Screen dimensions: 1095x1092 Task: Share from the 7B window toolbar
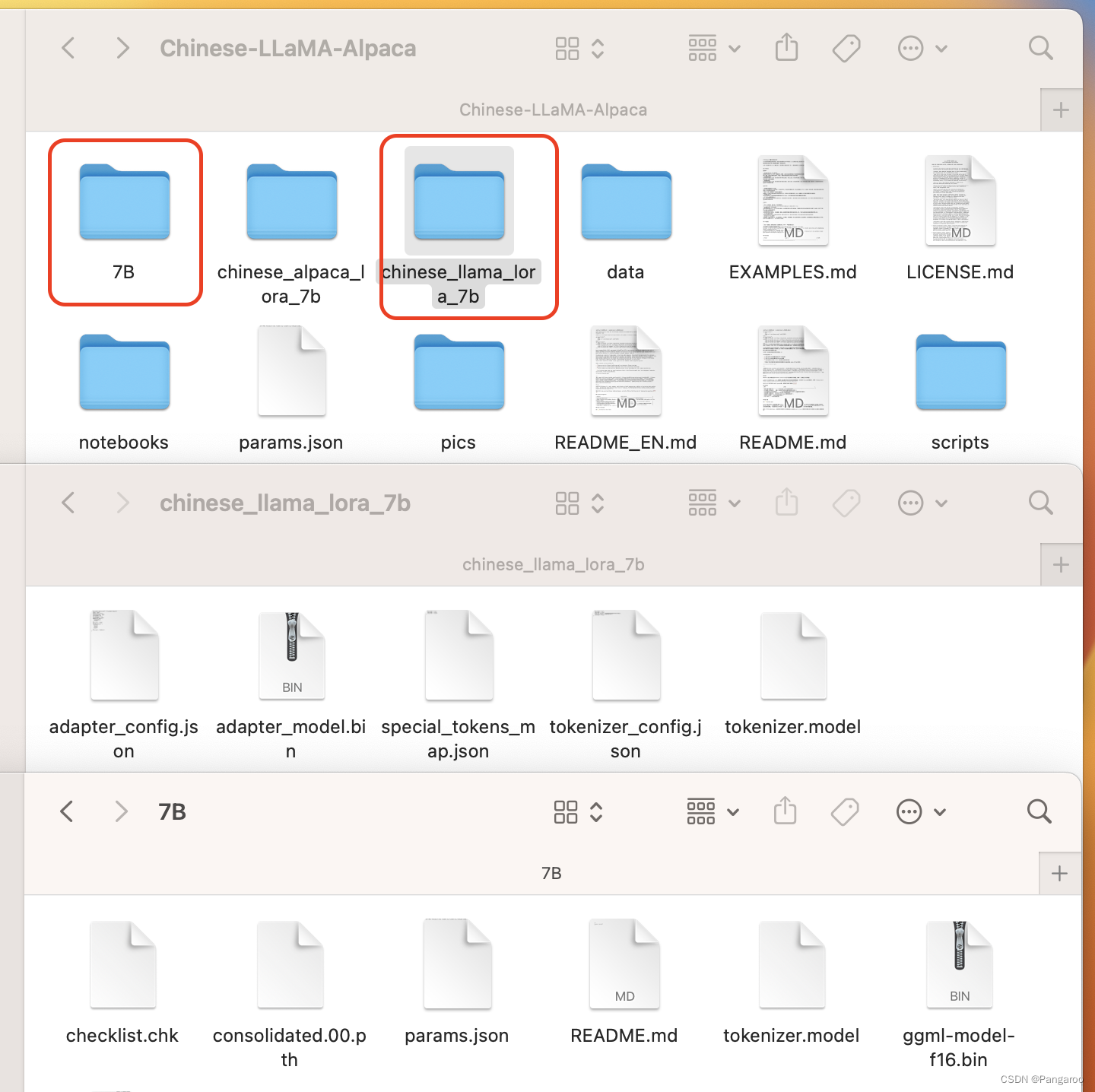pyautogui.click(x=785, y=811)
